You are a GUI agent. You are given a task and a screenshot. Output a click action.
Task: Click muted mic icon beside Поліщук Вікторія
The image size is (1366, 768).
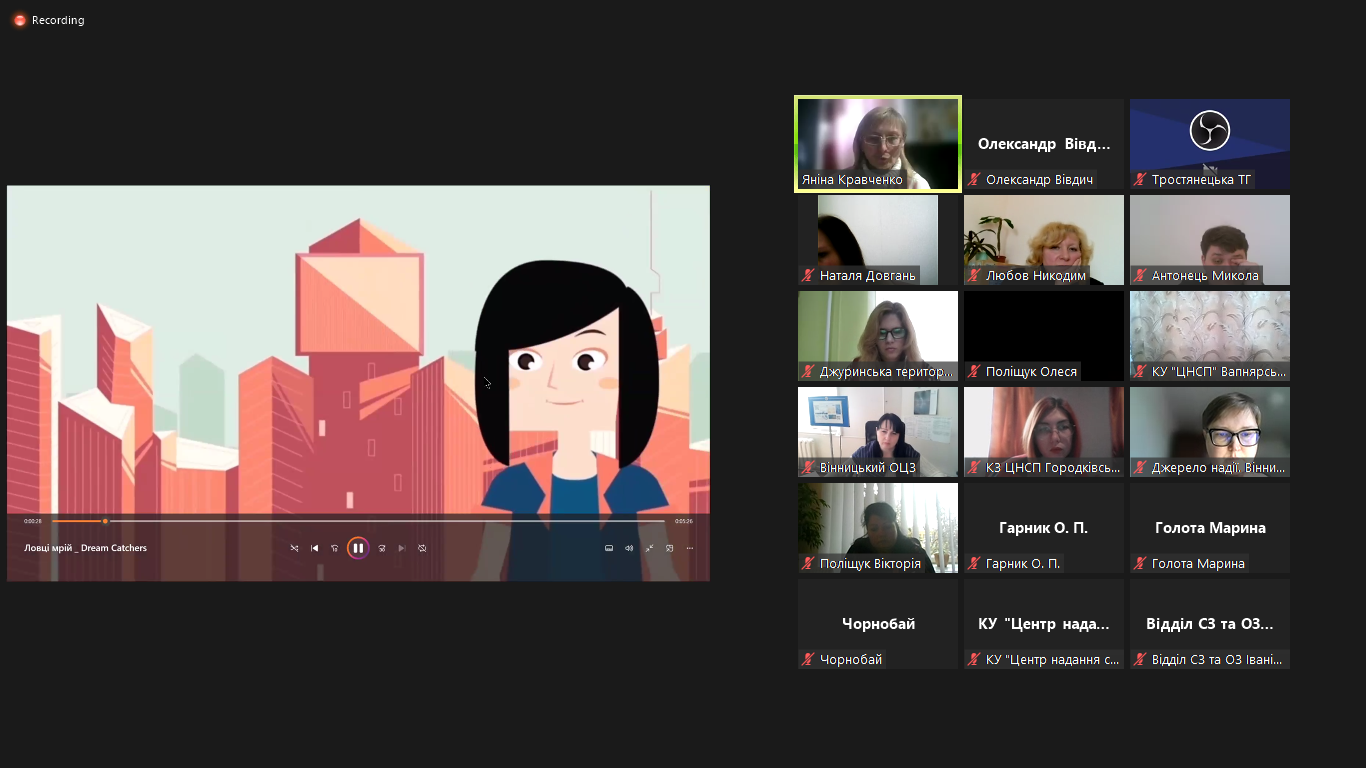[x=808, y=564]
